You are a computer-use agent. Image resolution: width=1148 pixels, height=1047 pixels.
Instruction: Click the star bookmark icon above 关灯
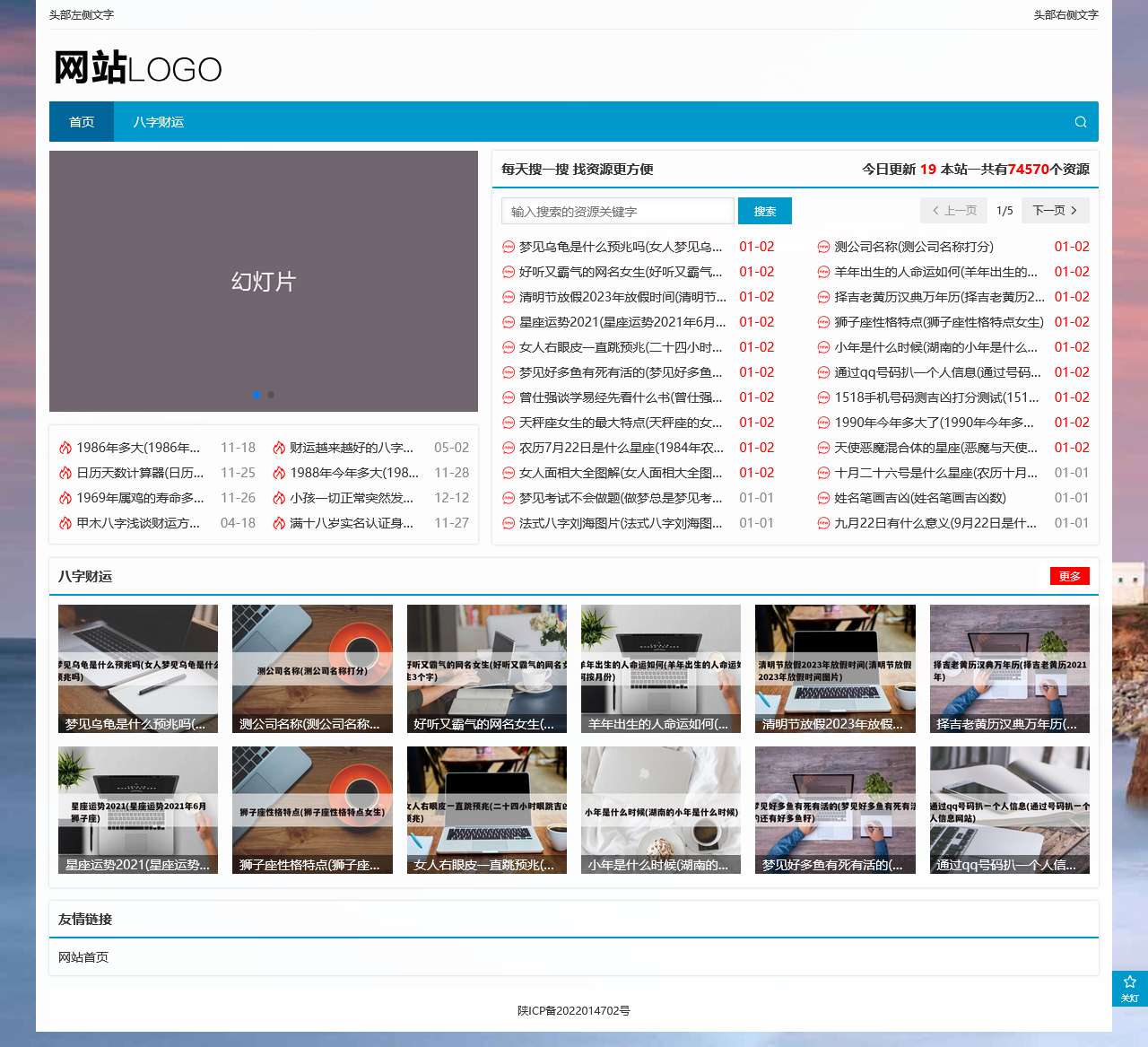[1130, 982]
